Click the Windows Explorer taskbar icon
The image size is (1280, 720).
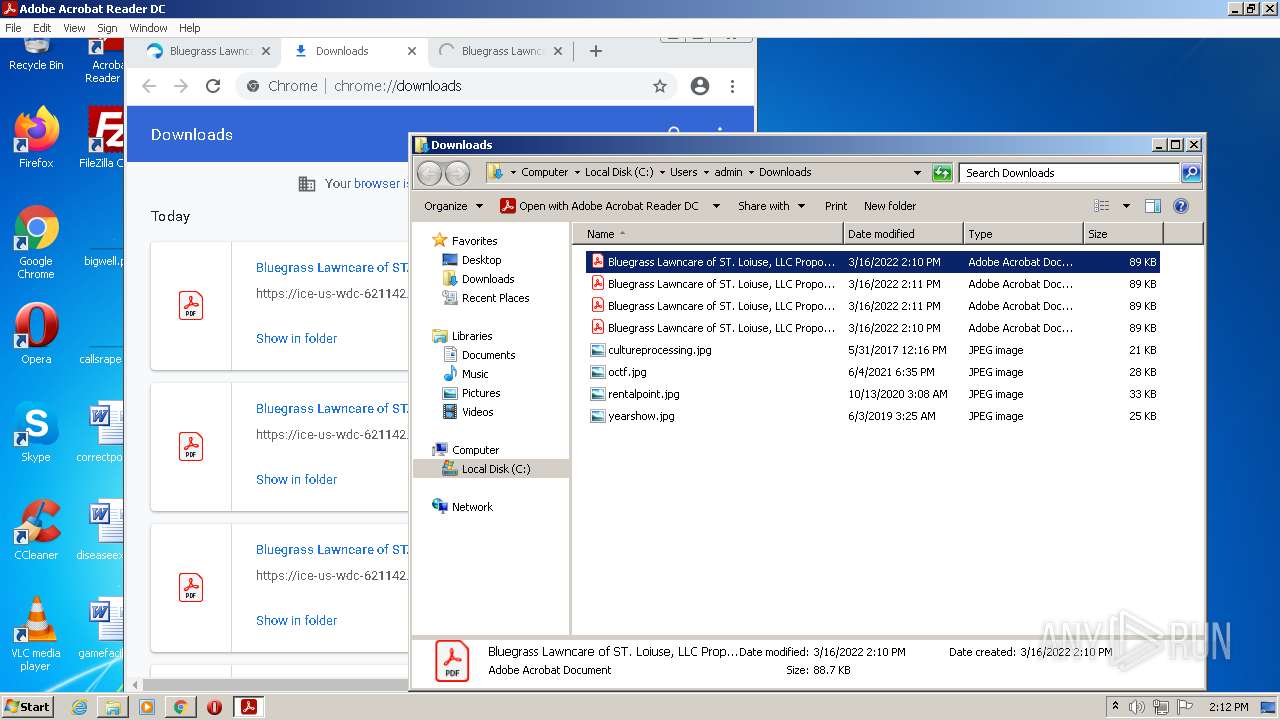point(113,707)
